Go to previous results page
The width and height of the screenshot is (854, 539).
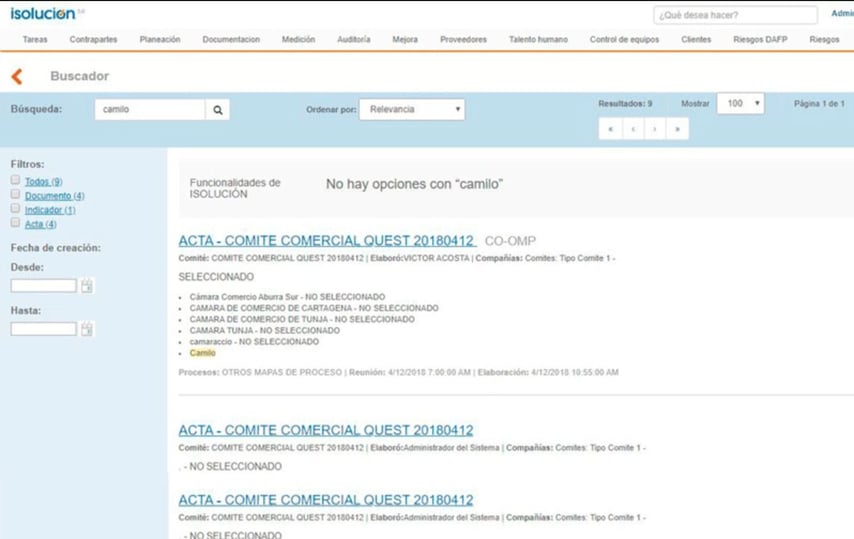click(x=633, y=129)
